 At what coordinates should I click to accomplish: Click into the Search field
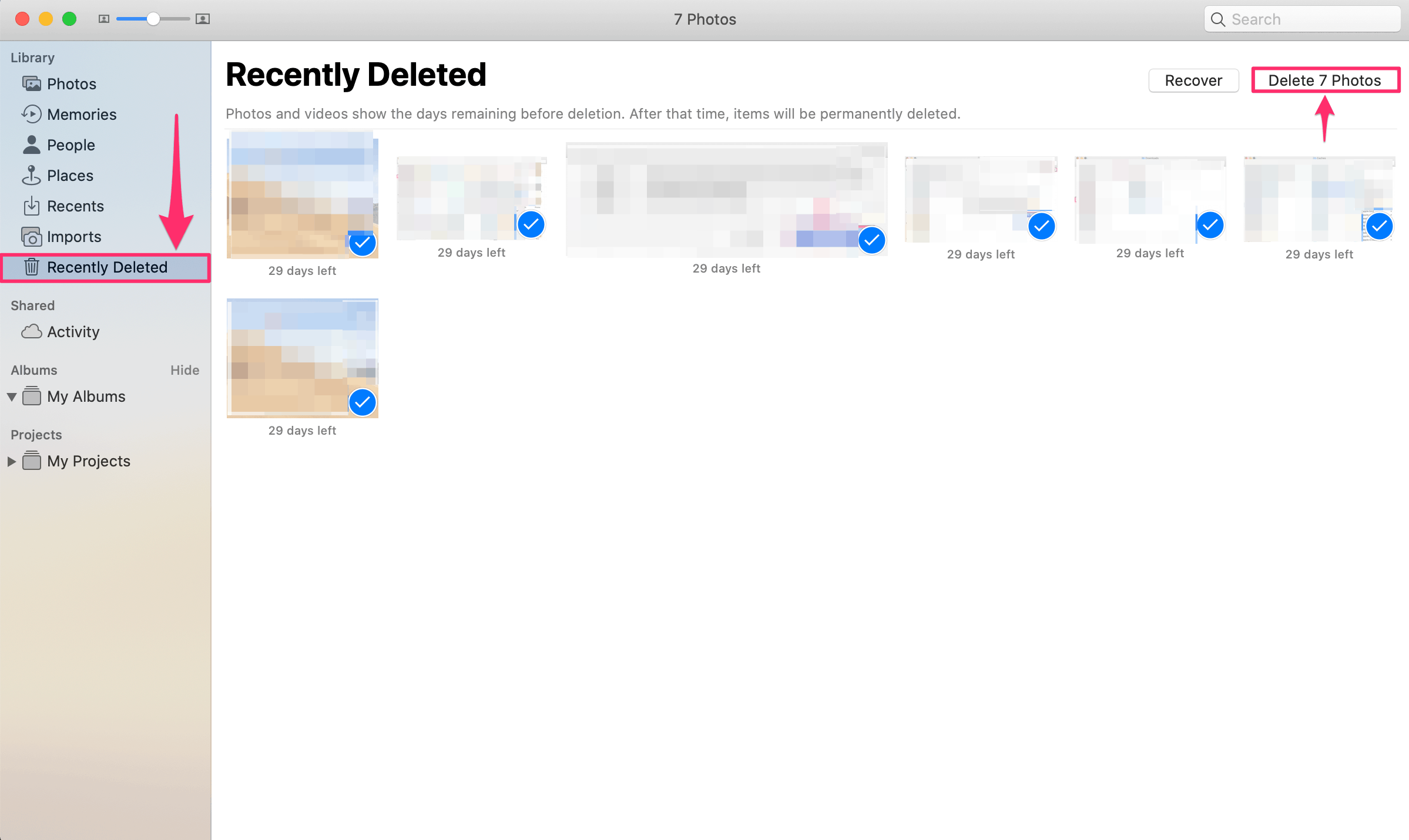1310,19
